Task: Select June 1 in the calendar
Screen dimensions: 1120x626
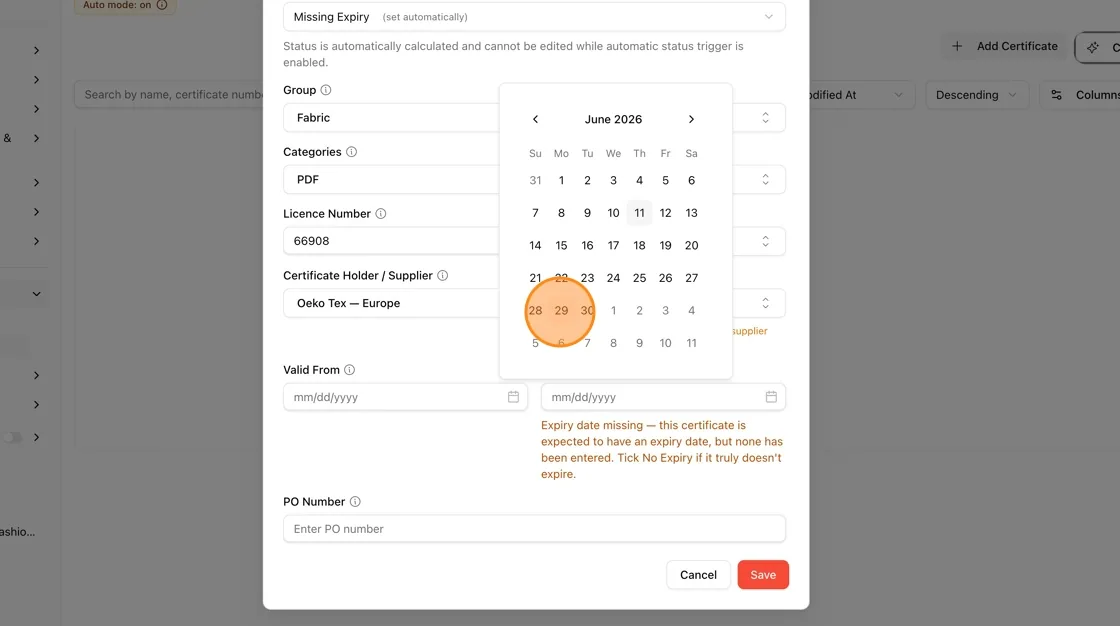Action: [x=561, y=180]
